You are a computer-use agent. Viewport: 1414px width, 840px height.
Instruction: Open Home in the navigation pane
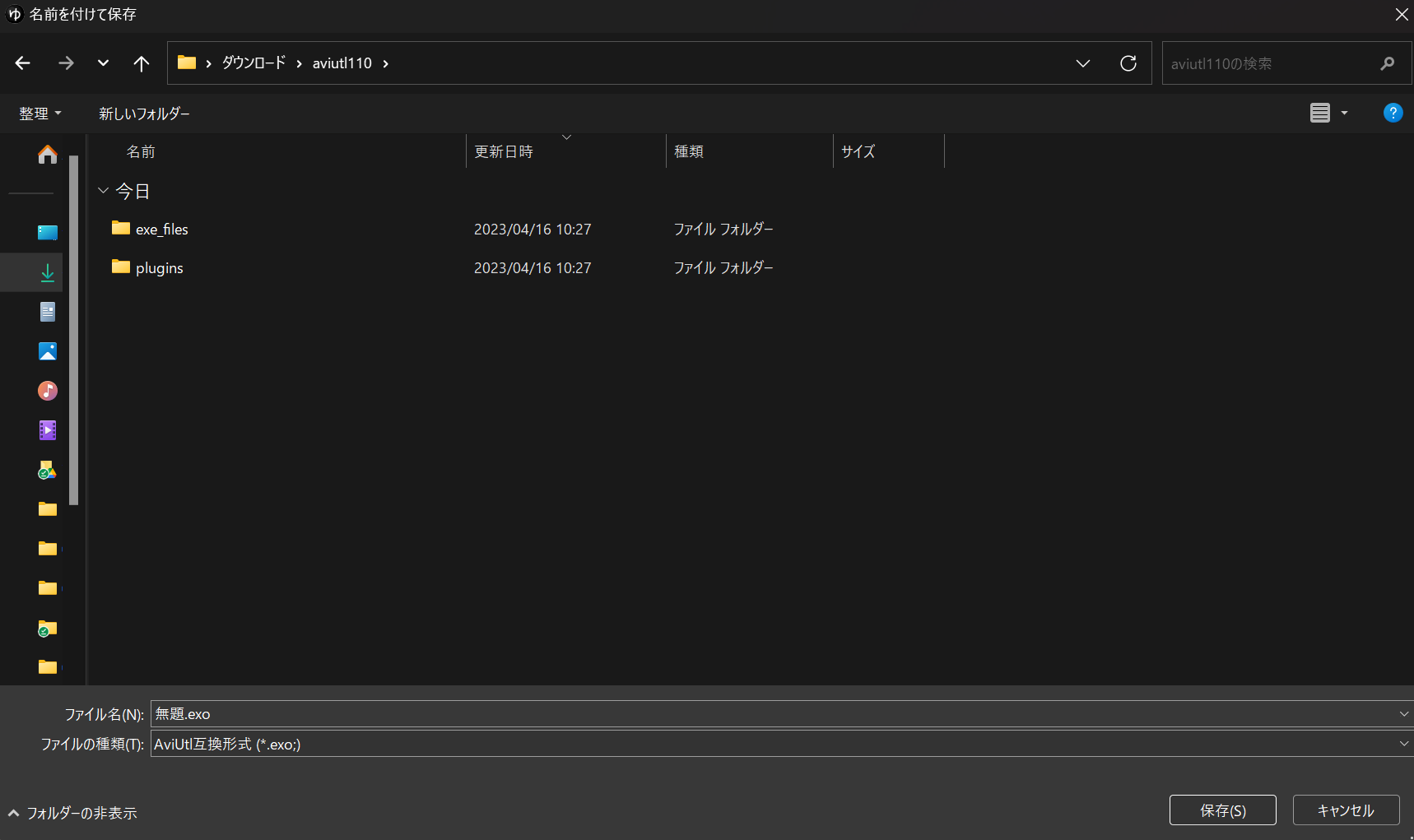[47, 154]
